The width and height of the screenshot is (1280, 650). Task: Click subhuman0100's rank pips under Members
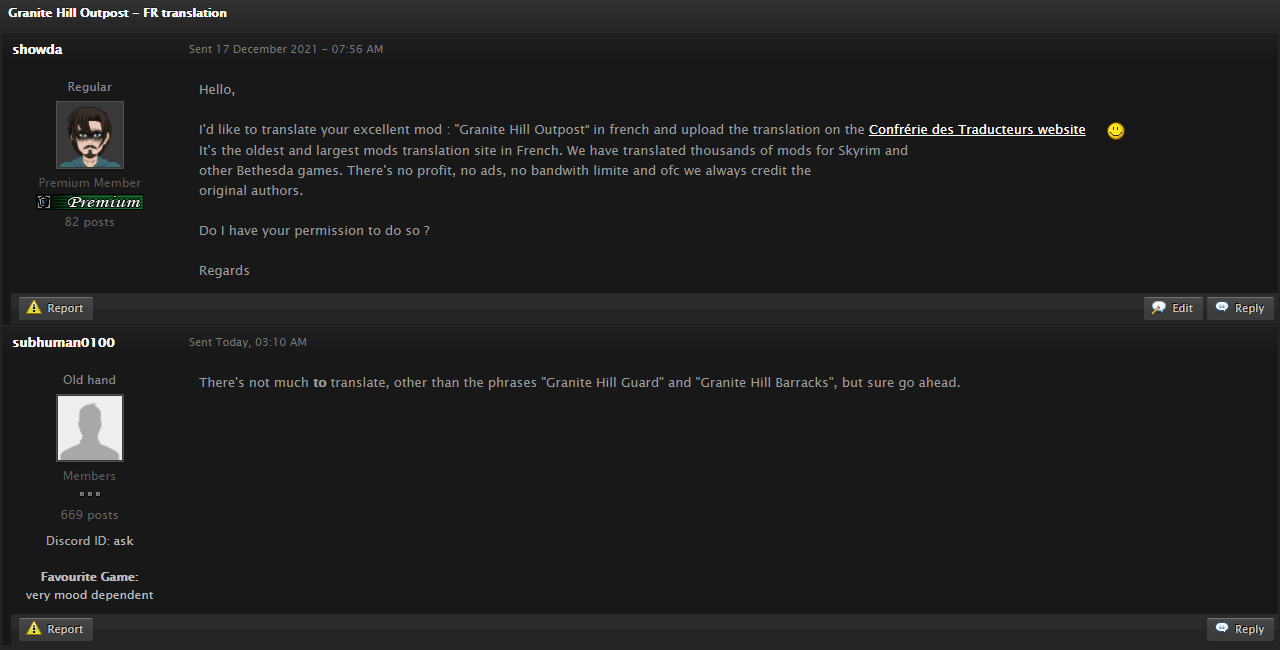coord(90,494)
